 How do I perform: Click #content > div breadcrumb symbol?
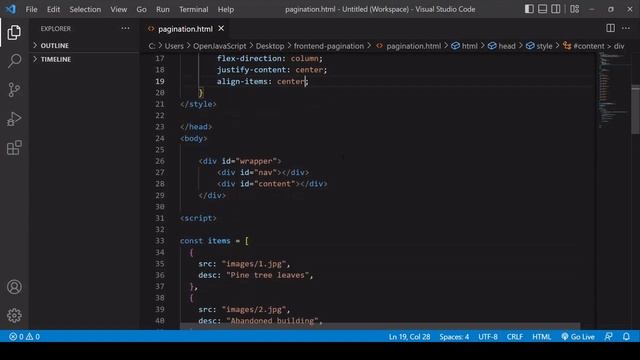click(594, 46)
